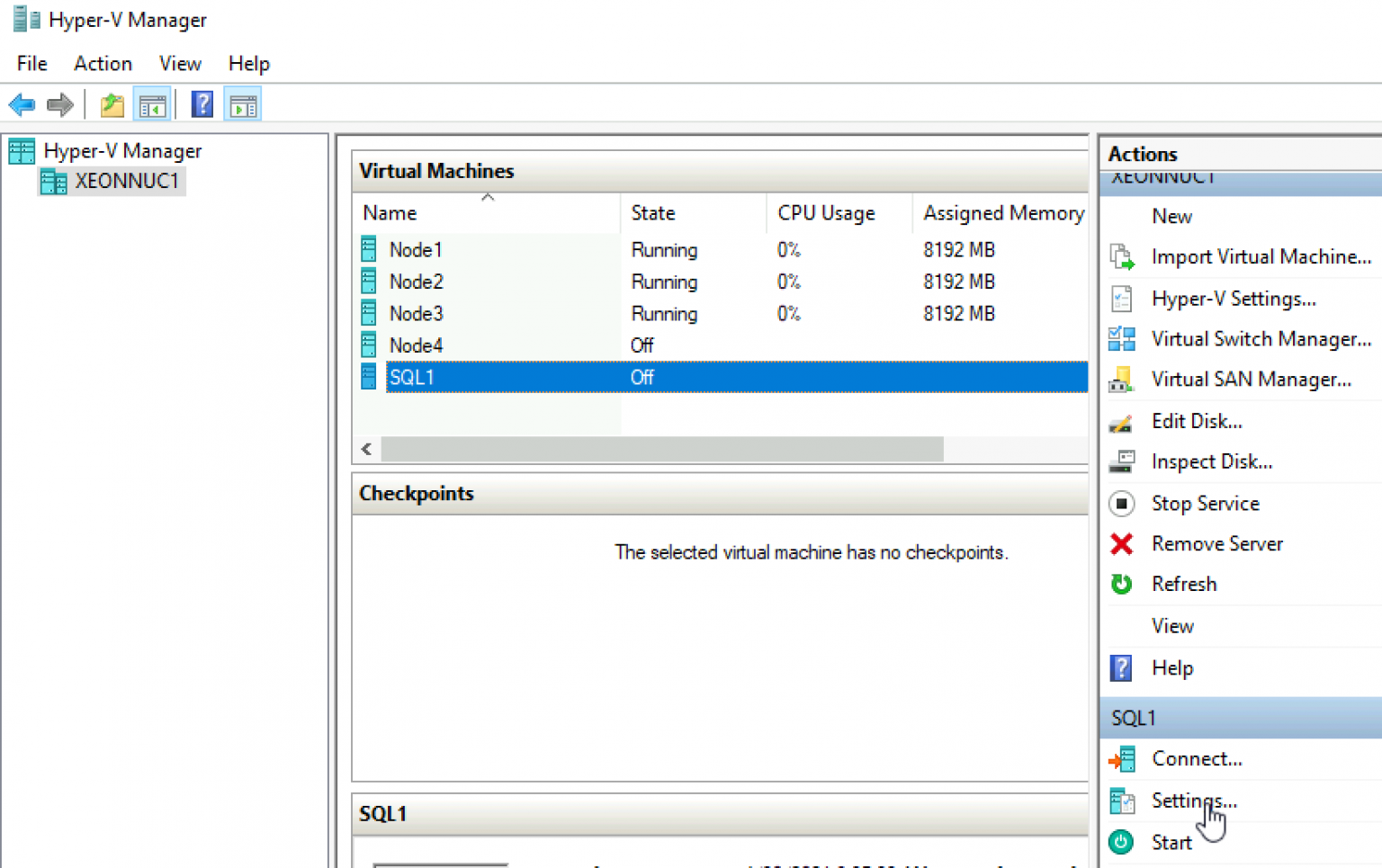Image resolution: width=1382 pixels, height=868 pixels.
Task: Open the Inspect Disk dialog
Action: (x=1211, y=461)
